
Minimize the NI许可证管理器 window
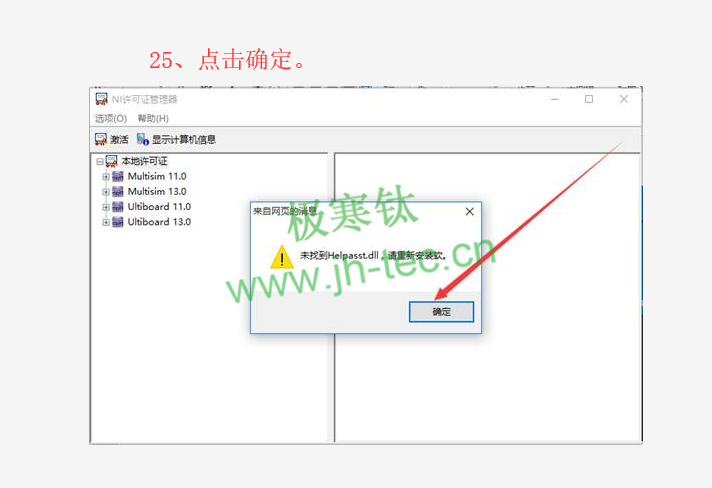click(554, 99)
